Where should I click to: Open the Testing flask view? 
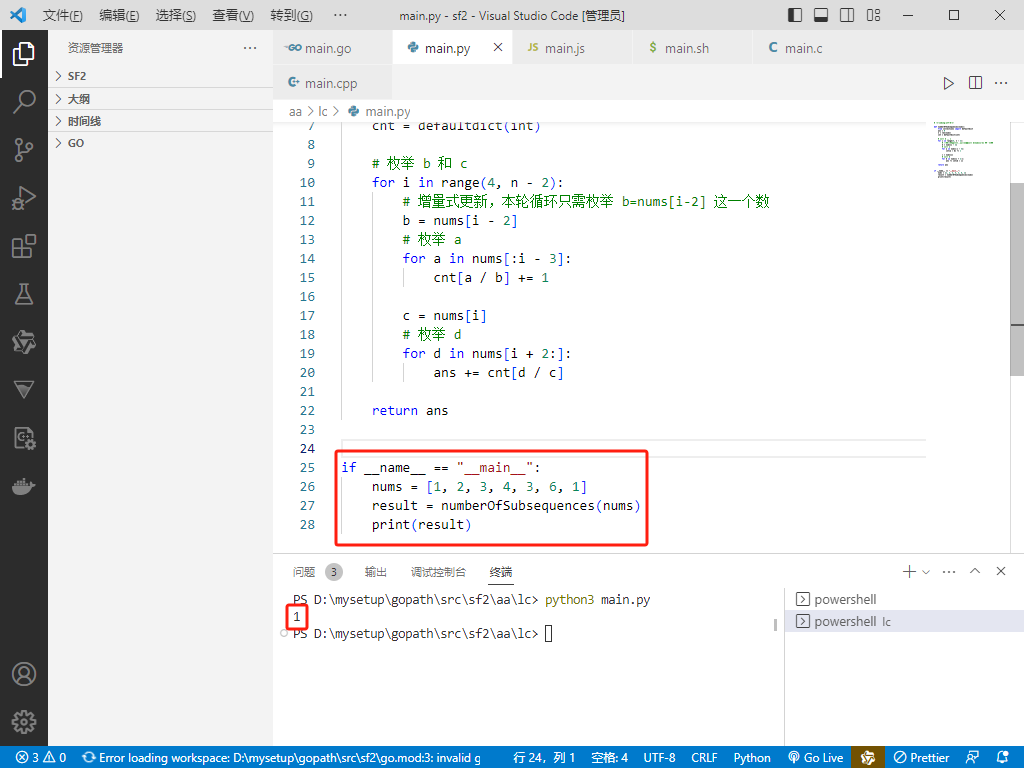(x=24, y=295)
